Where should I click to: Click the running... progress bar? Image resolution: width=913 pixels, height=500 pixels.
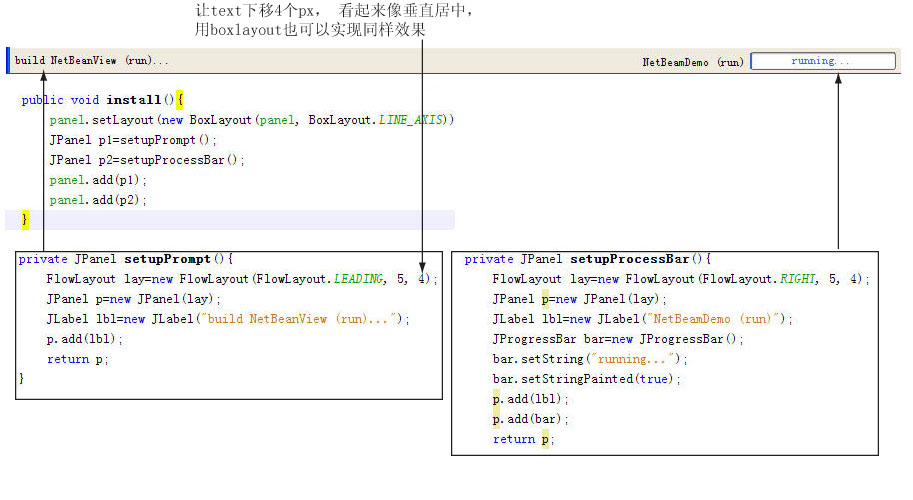823,61
